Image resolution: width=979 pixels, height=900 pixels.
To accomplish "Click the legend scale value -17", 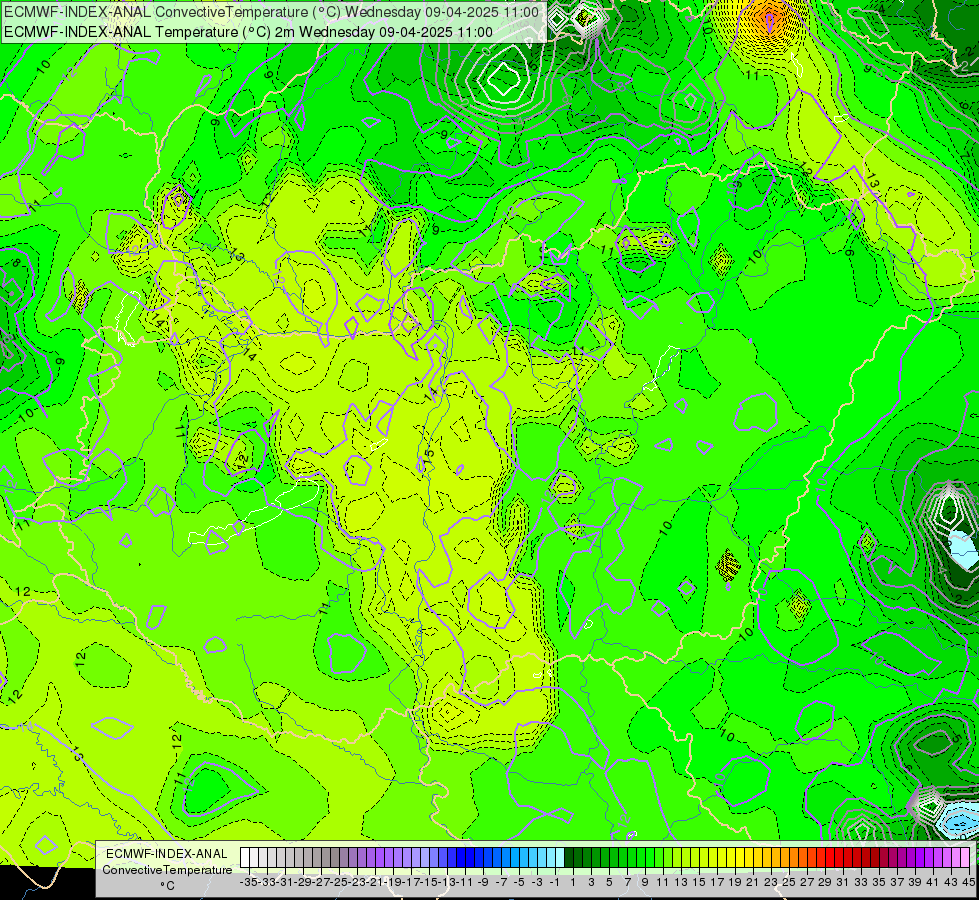I will click(x=410, y=882).
